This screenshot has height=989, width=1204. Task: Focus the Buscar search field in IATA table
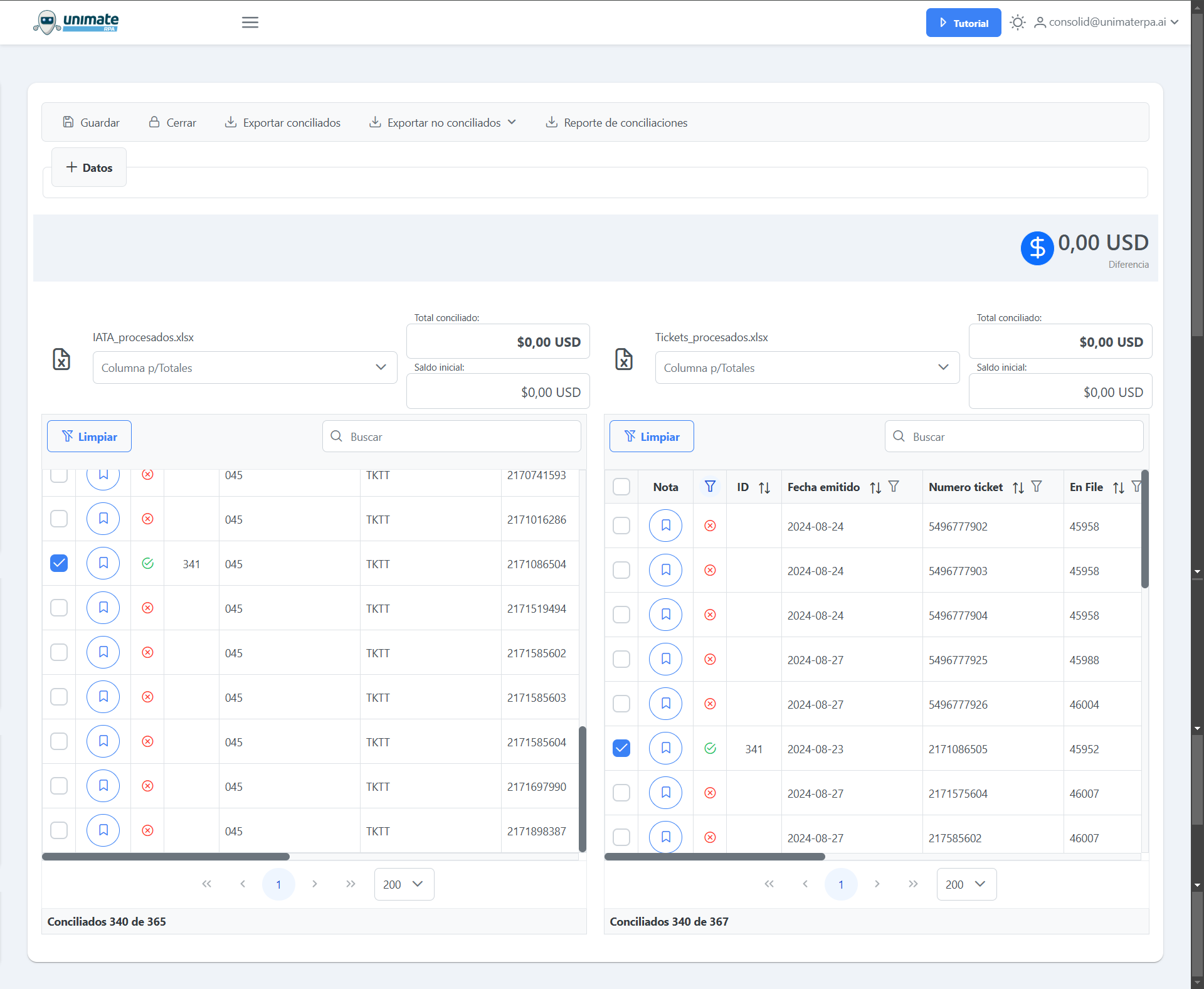[x=451, y=436]
